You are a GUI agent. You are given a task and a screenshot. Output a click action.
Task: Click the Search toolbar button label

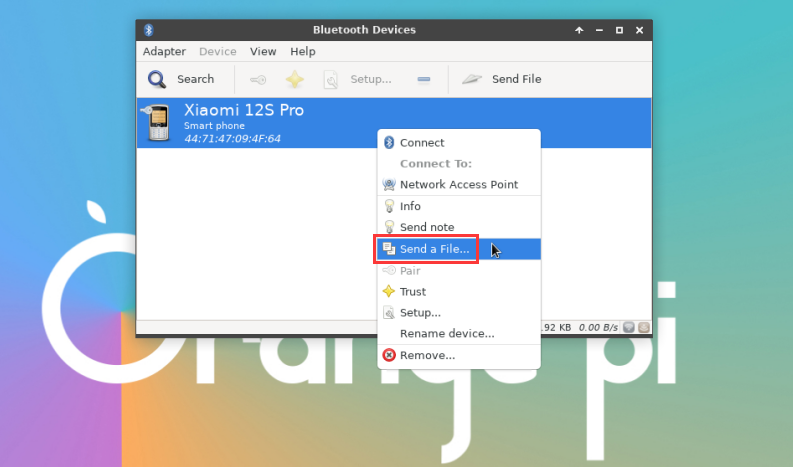click(x=195, y=79)
